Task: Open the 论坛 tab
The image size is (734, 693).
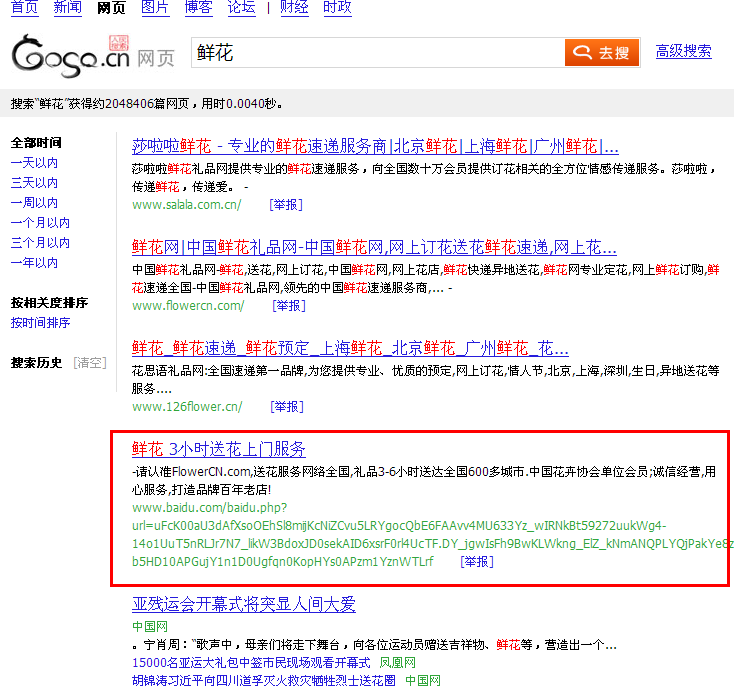Action: point(241,8)
